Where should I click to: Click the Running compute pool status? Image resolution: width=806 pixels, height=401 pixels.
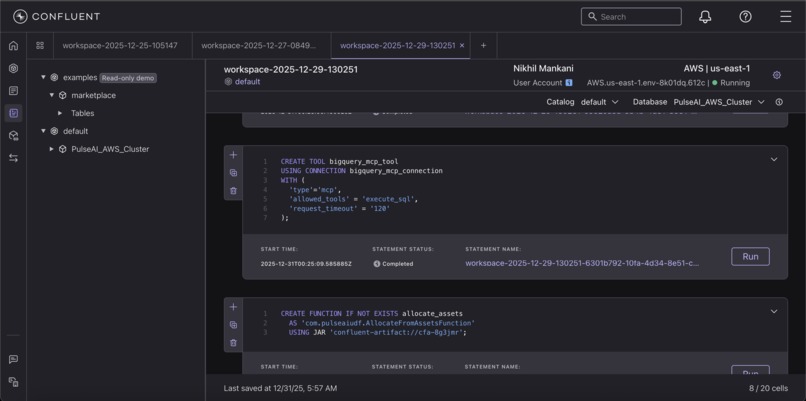[x=731, y=83]
